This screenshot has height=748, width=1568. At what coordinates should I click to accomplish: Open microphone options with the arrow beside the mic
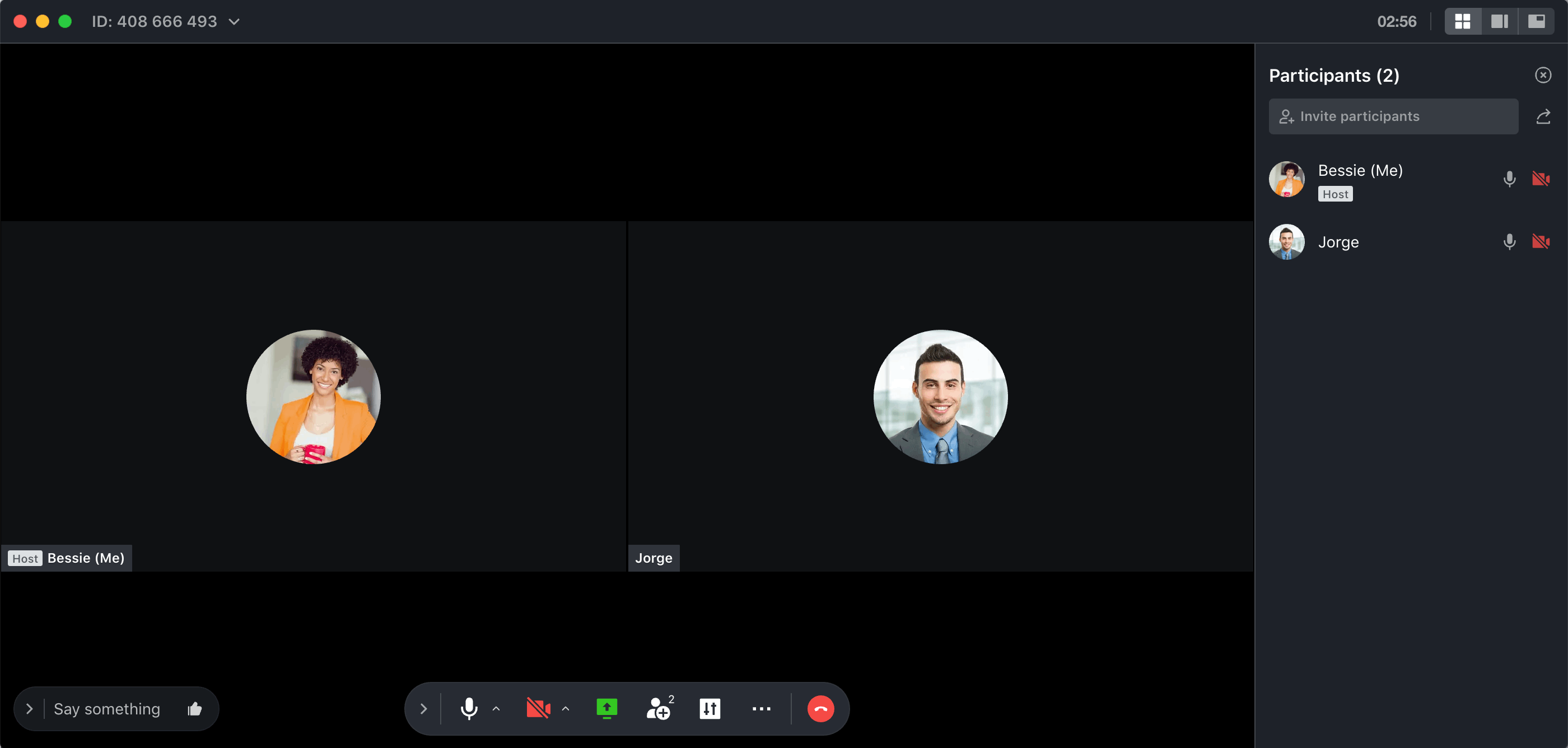(x=496, y=708)
